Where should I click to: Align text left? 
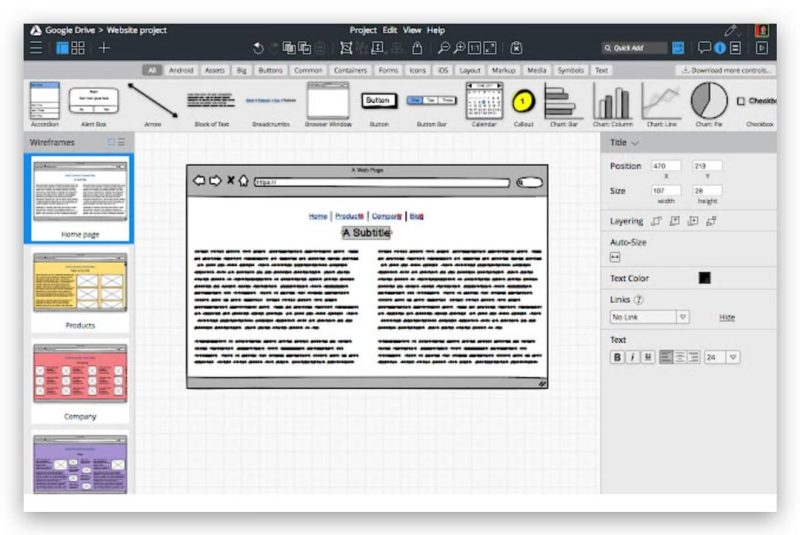(665, 357)
